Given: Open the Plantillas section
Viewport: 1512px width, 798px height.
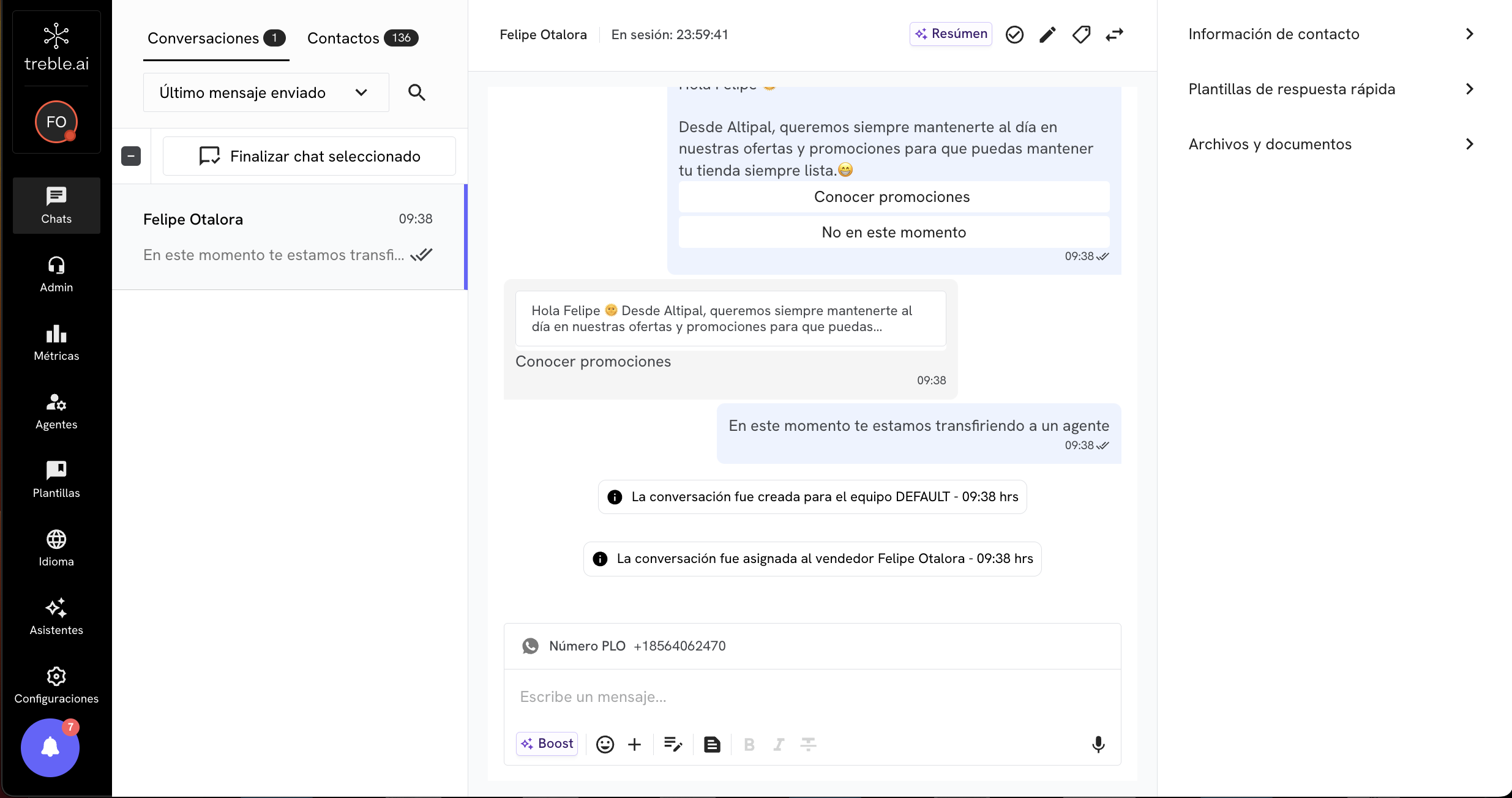Looking at the screenshot, I should point(56,480).
